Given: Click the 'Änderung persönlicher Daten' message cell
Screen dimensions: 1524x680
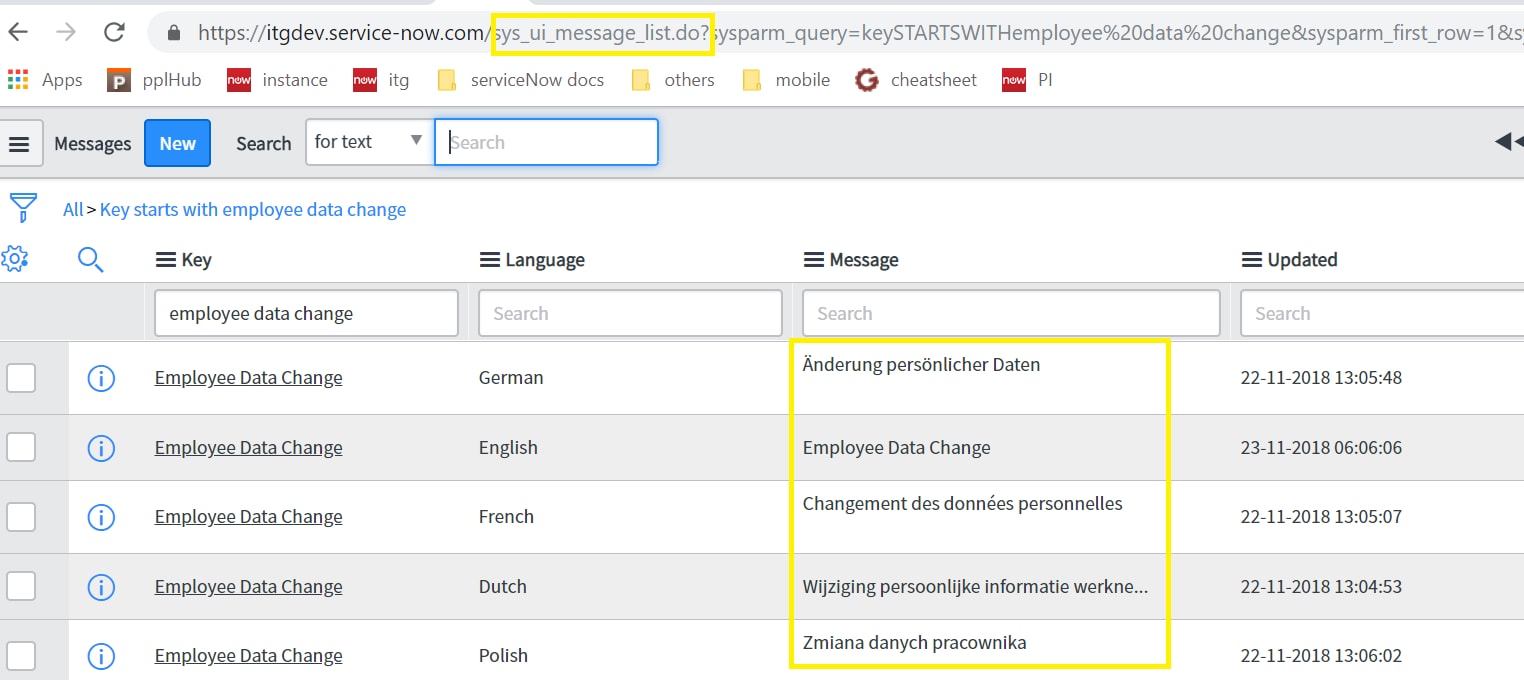Looking at the screenshot, I should pyautogui.click(x=921, y=365).
